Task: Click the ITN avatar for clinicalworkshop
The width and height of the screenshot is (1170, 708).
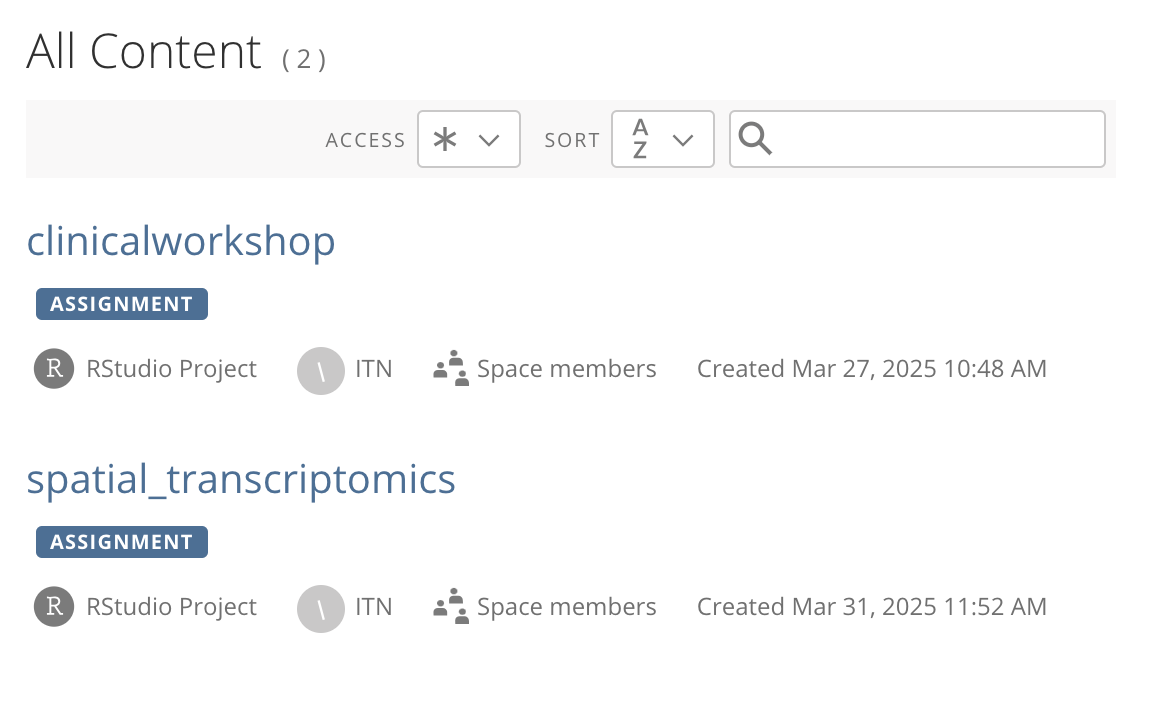Action: [x=321, y=371]
